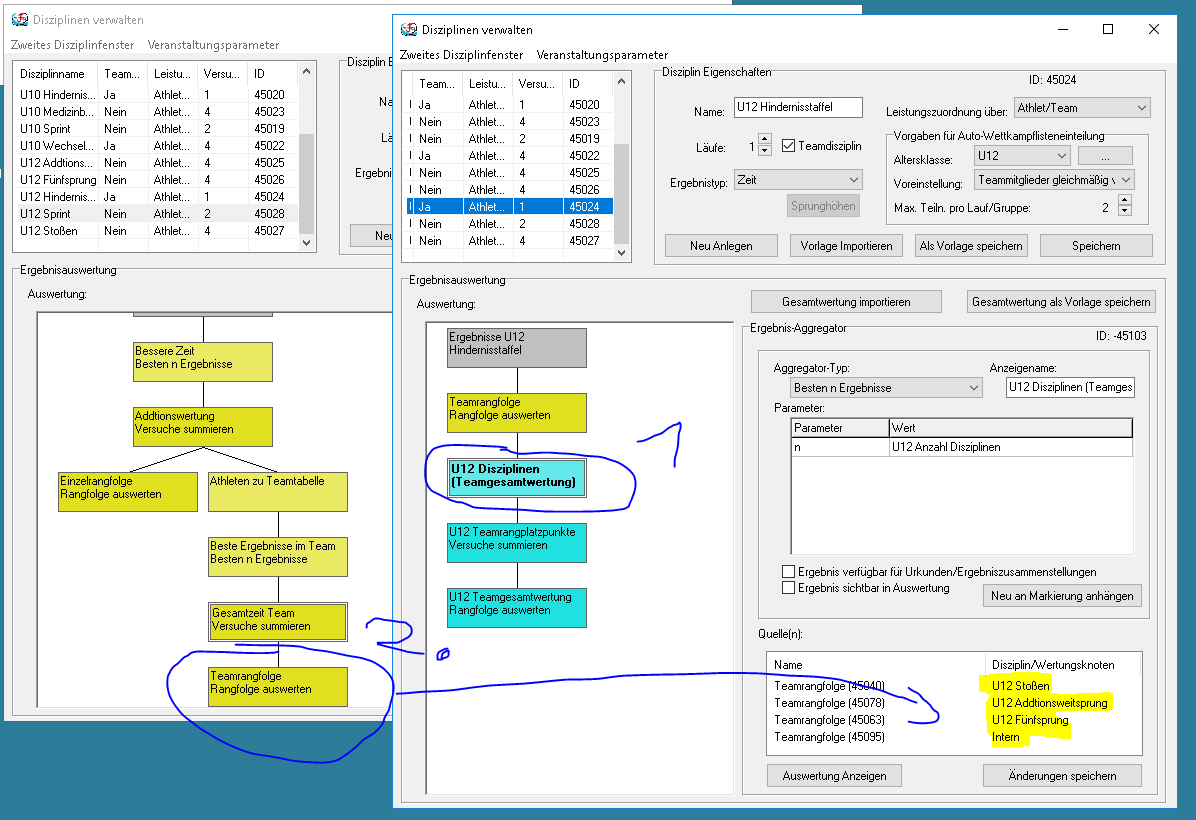The image size is (1196, 820).
Task: Open Veranstaltungsparameter menu in front window
Action: coord(602,55)
